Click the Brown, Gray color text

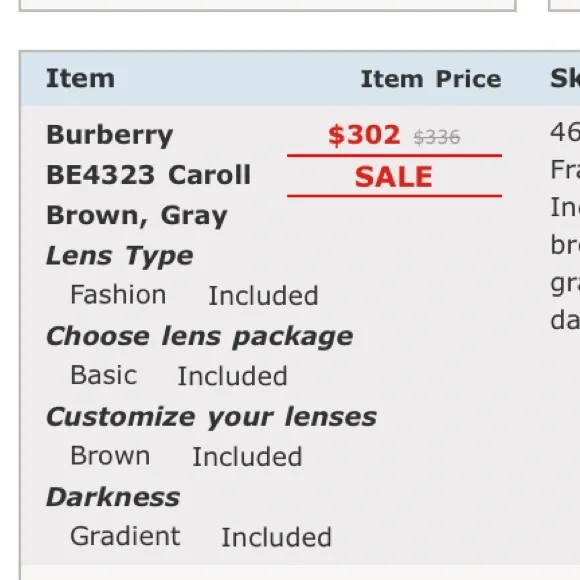point(137,216)
